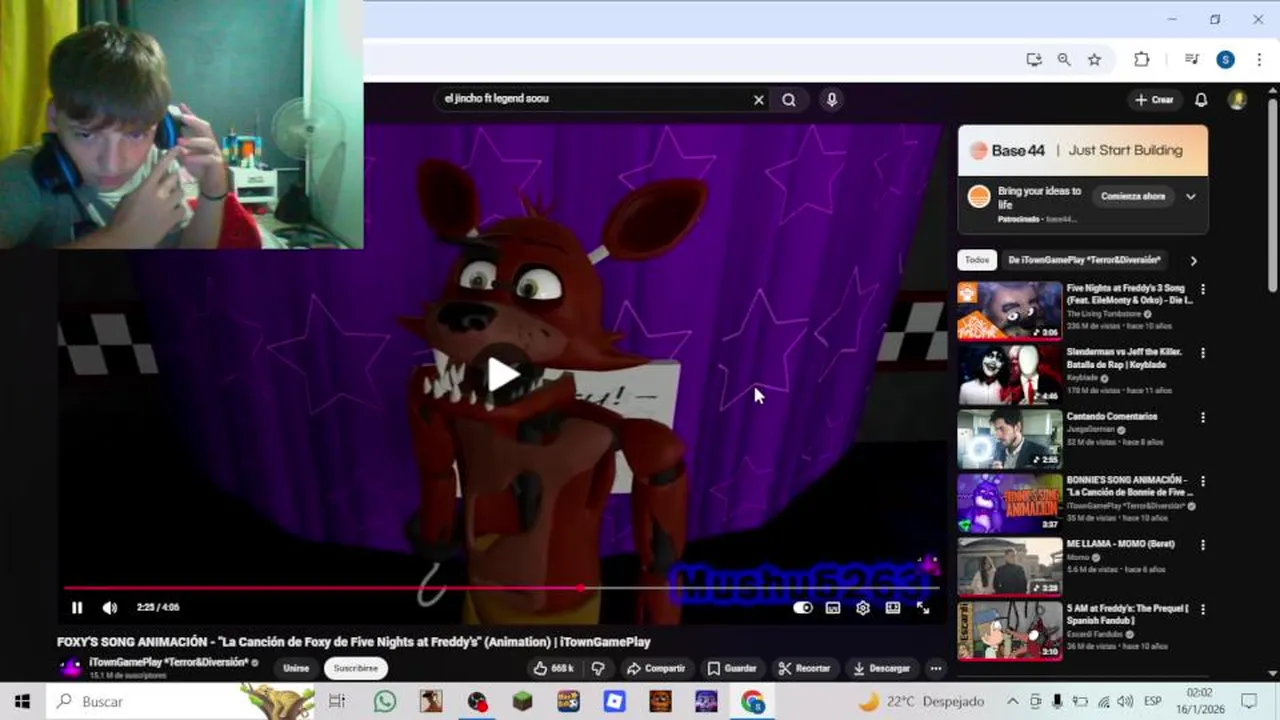Open the Windows Start menu
This screenshot has width=1280, height=720.
pyautogui.click(x=22, y=702)
